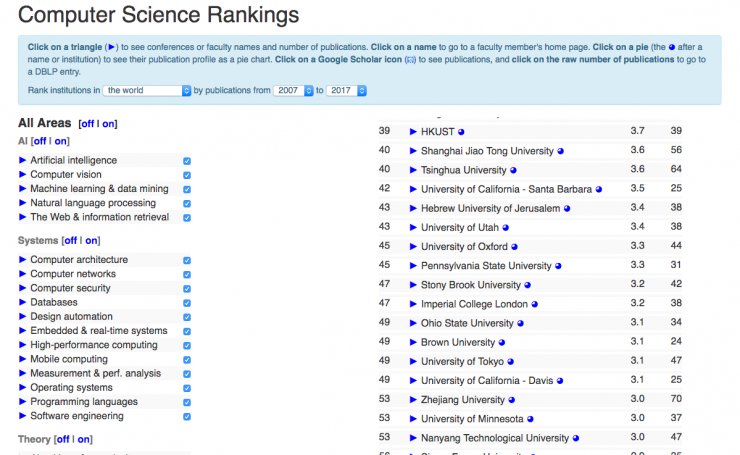Open the 'the world' region dropdown
Screen dimensions: 740x455
point(147,91)
